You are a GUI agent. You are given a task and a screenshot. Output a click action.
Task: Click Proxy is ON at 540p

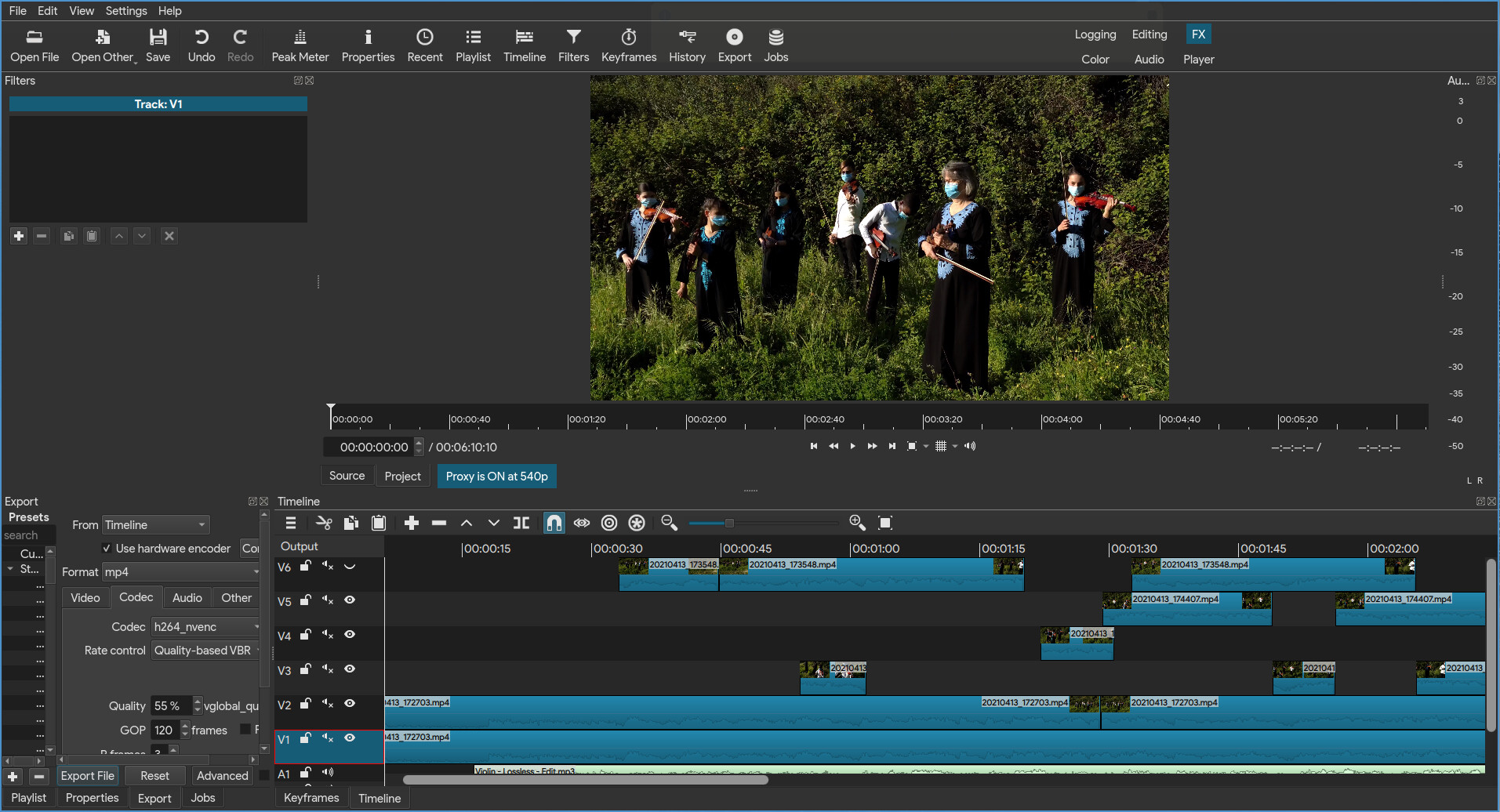(496, 477)
